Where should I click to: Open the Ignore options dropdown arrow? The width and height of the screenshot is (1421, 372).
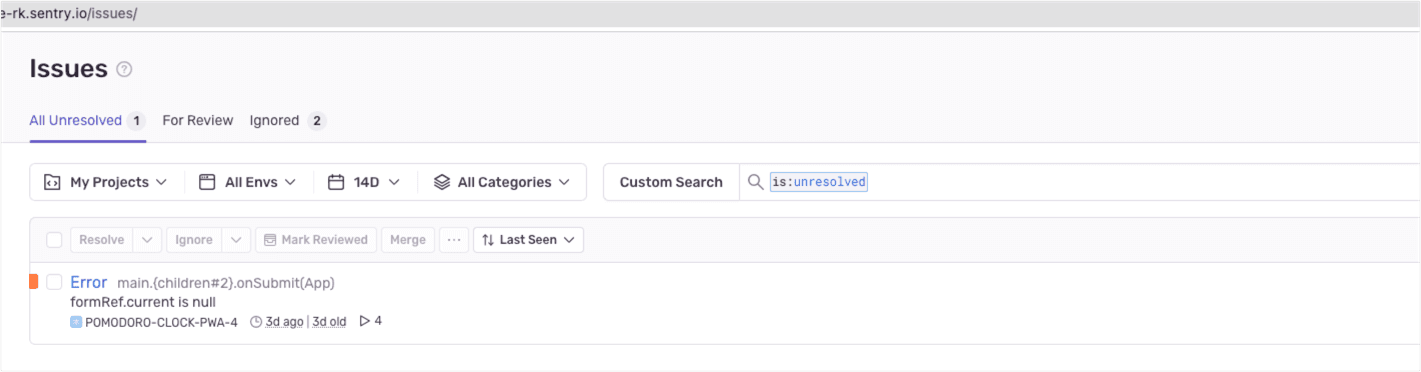[x=236, y=240]
